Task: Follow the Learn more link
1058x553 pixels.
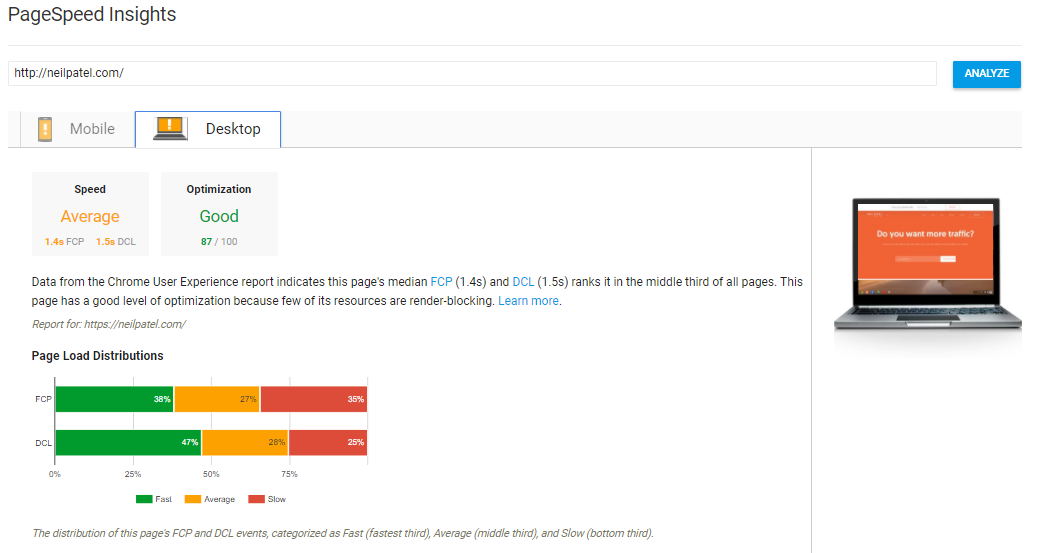Action: click(x=528, y=301)
